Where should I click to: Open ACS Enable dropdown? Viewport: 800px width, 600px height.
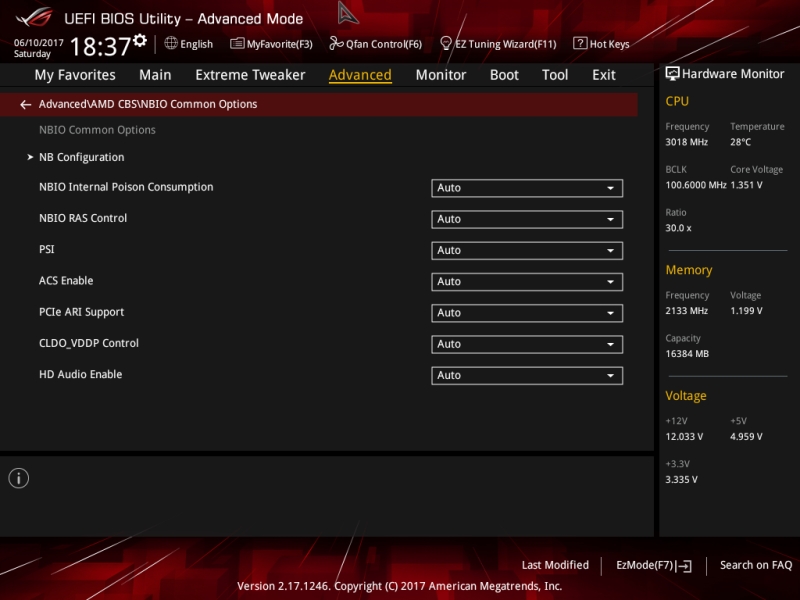click(527, 282)
